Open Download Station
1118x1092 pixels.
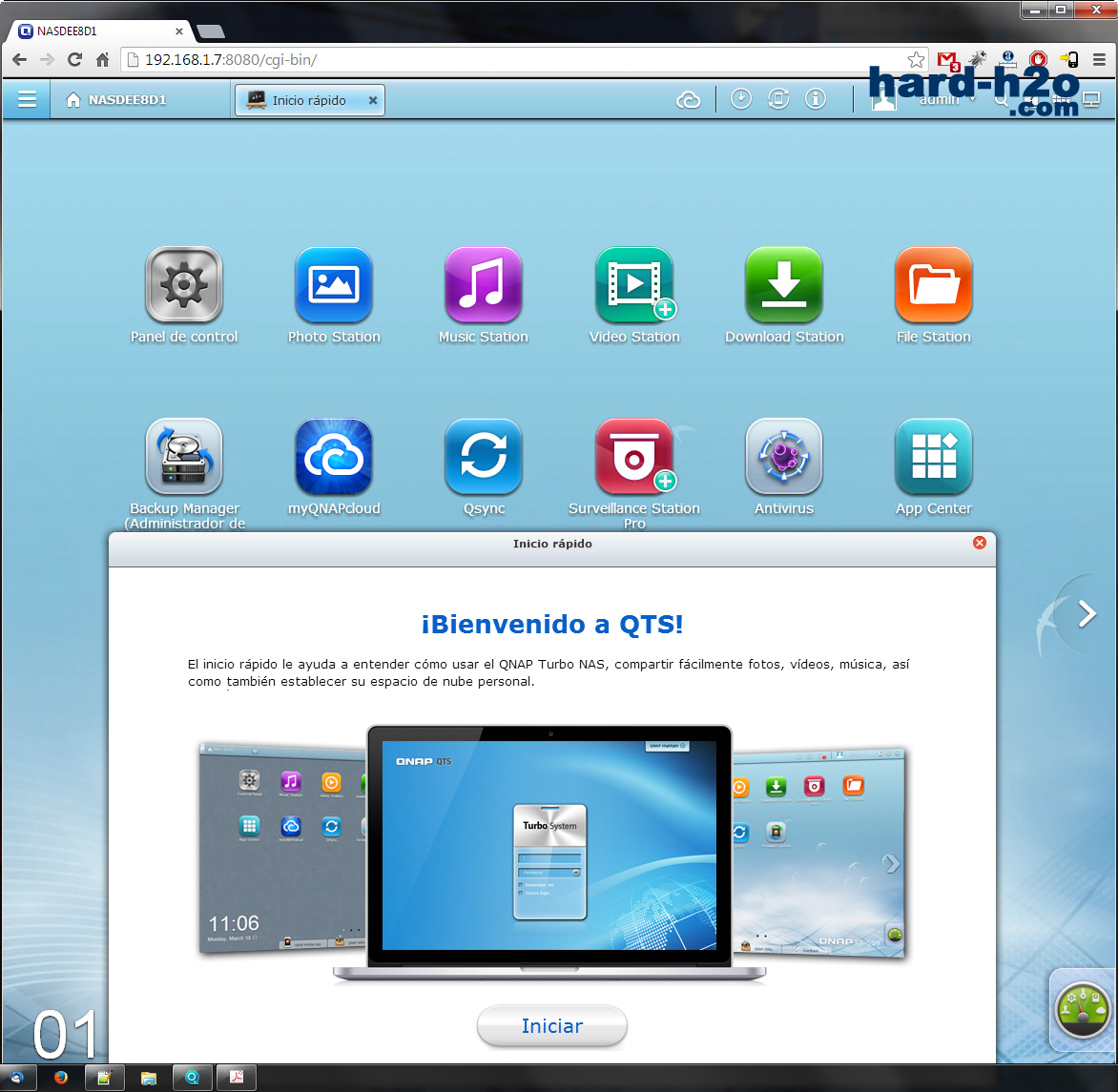click(x=783, y=285)
